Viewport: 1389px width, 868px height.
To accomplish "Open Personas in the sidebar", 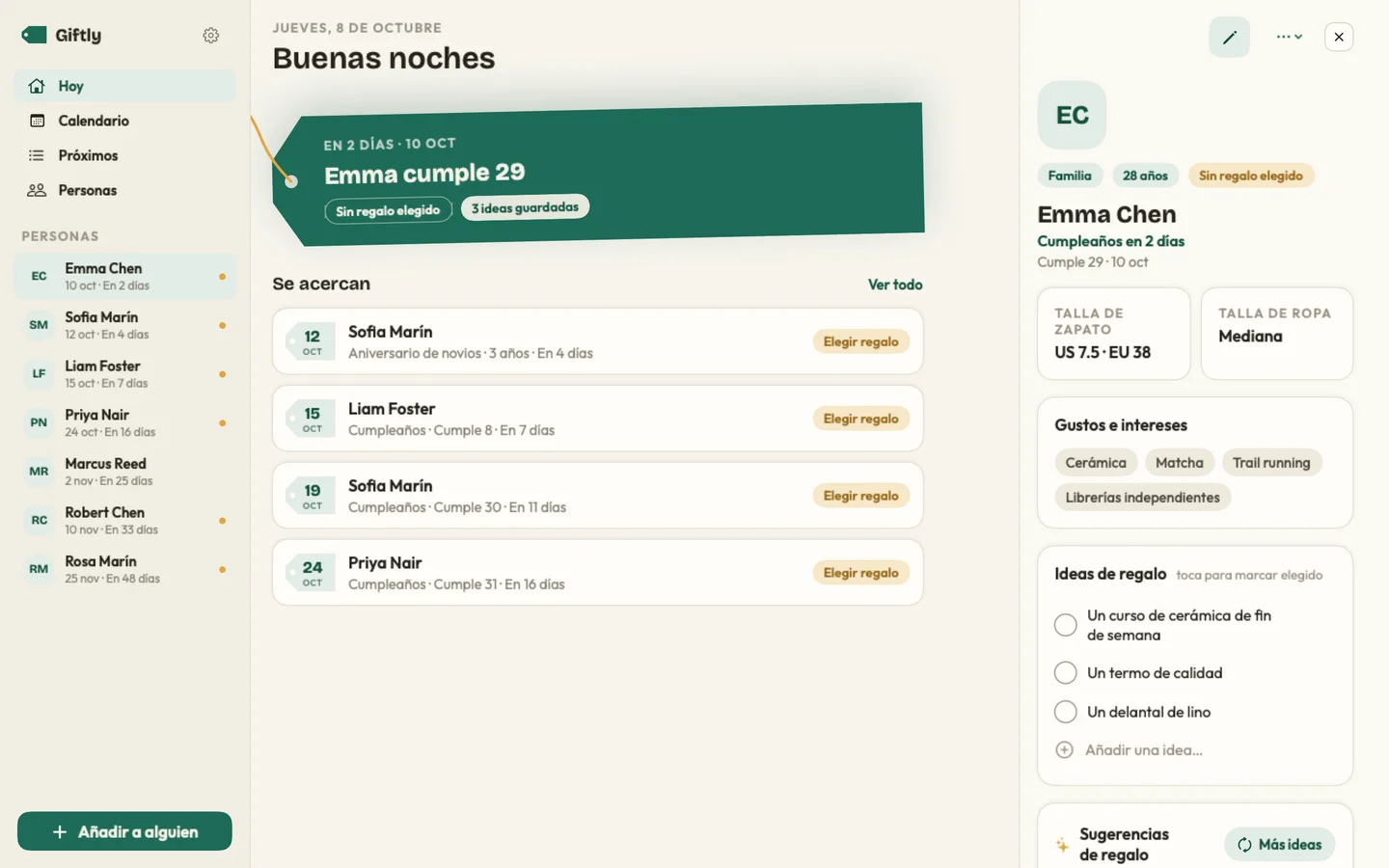I will (124, 190).
